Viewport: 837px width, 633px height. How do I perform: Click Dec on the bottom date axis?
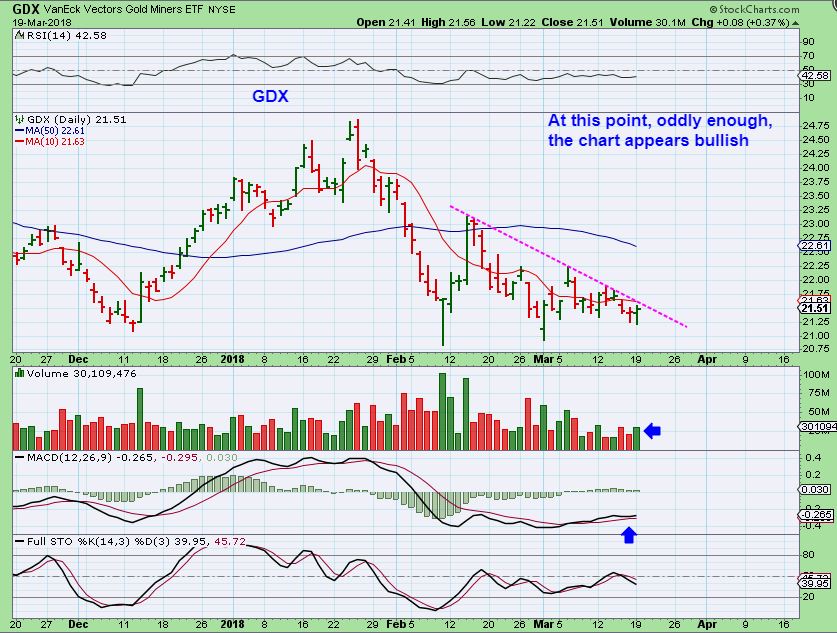78,624
